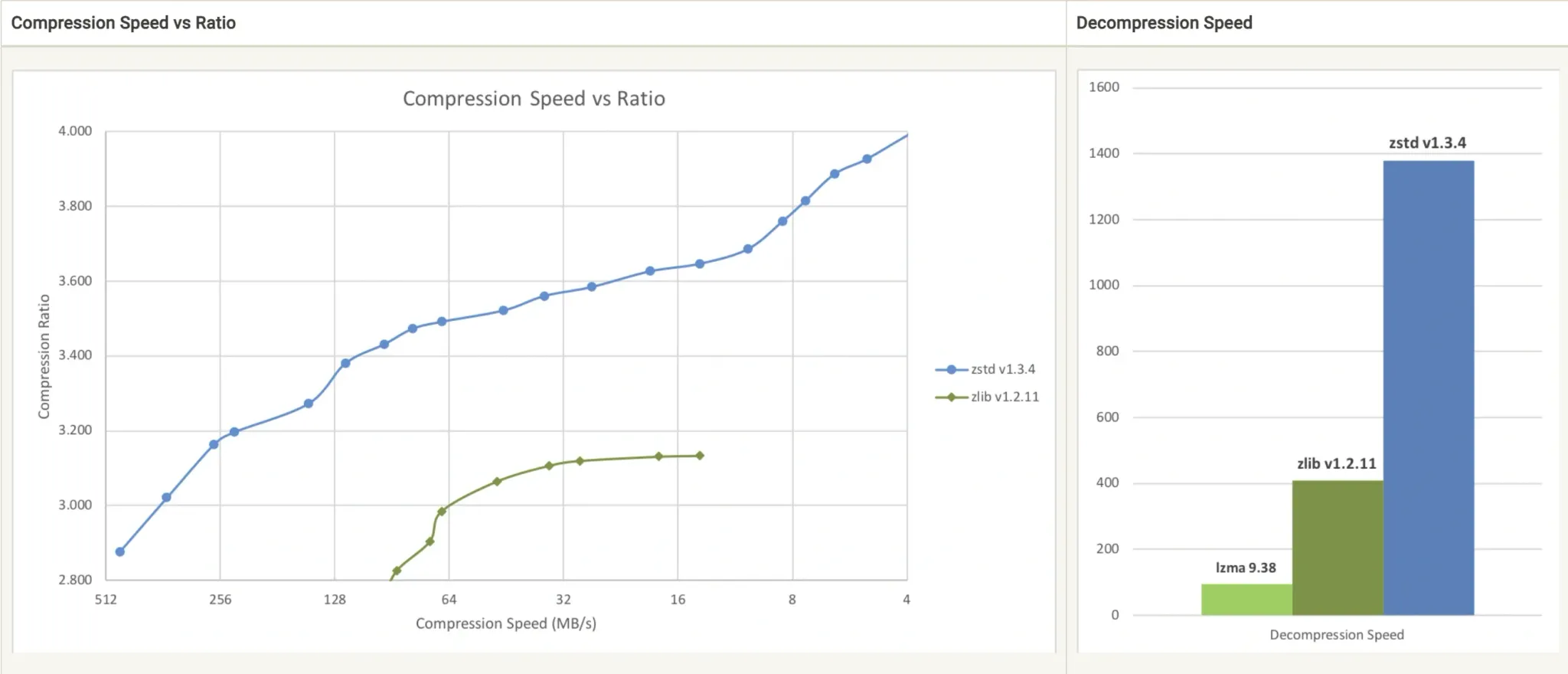Viewport: 1568px width, 674px height.
Task: Click the 128 compression speed tick label
Action: pos(335,600)
